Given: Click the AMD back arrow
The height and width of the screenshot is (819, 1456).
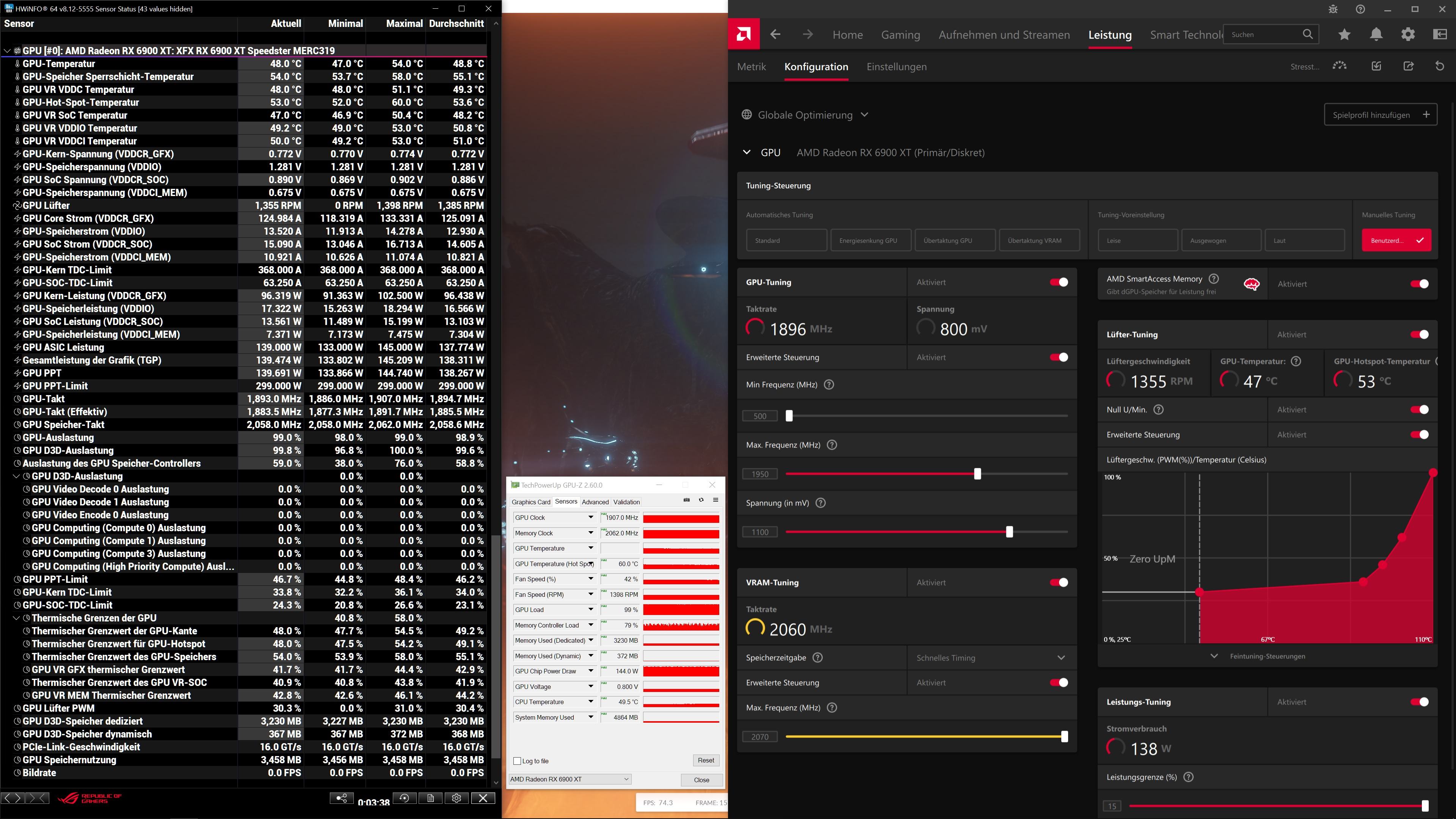Looking at the screenshot, I should pyautogui.click(x=775, y=35).
